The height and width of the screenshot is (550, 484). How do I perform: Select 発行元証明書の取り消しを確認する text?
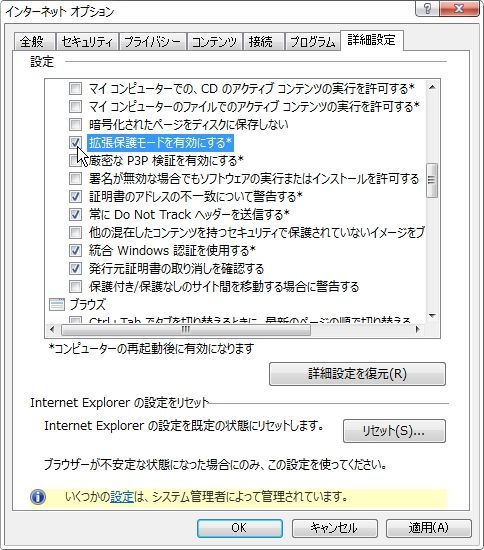(176, 269)
